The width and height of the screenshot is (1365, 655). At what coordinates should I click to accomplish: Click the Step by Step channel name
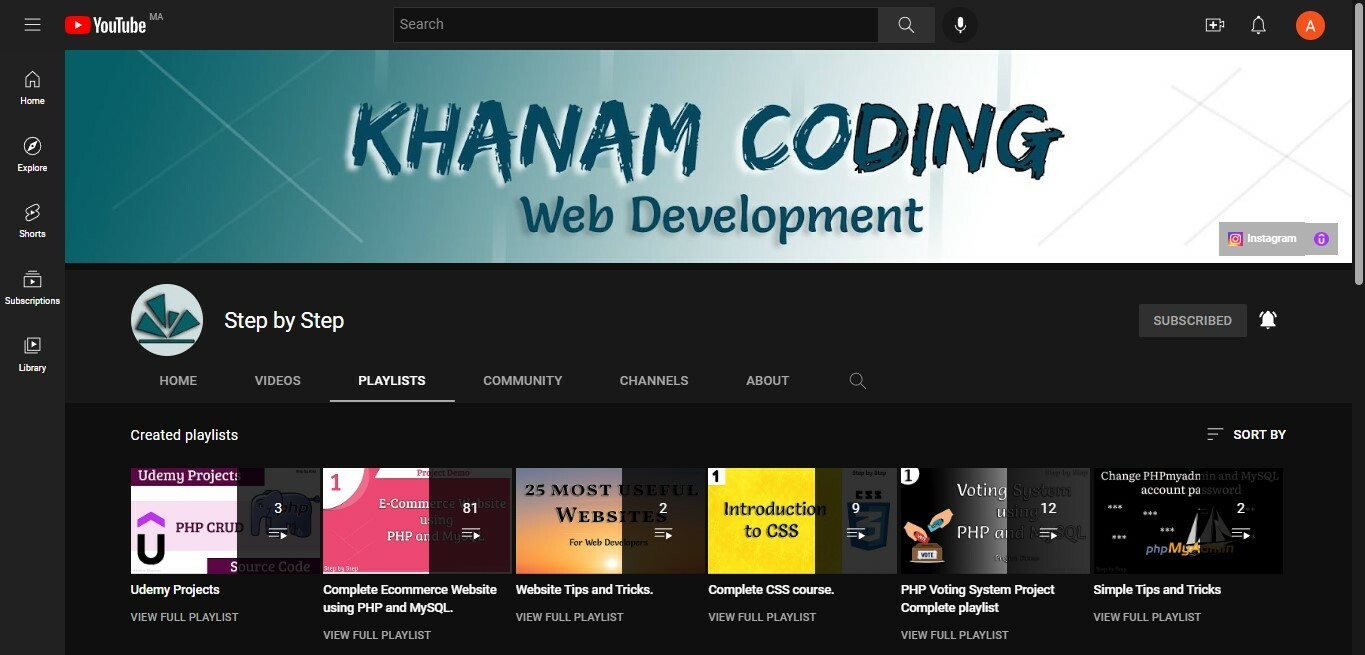point(284,321)
